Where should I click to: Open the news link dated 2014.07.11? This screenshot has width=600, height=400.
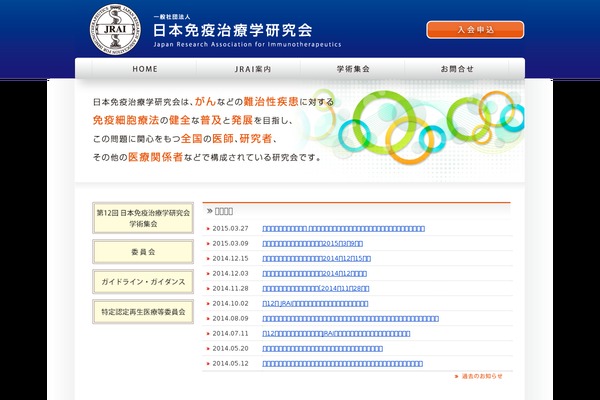[x=336, y=333]
